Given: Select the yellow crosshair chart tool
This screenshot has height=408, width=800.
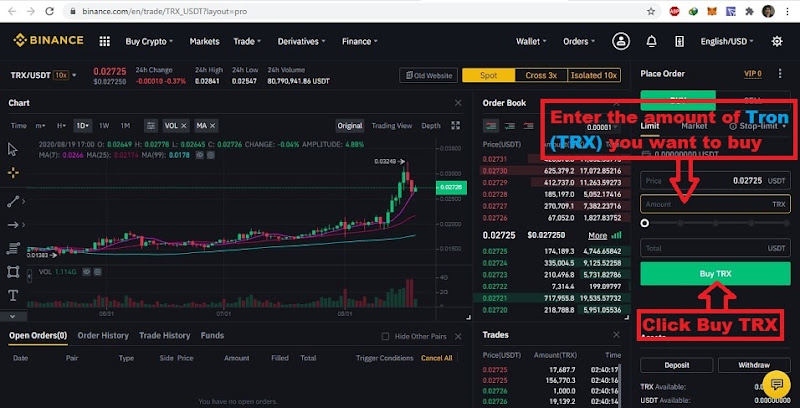Looking at the screenshot, I should [x=13, y=173].
